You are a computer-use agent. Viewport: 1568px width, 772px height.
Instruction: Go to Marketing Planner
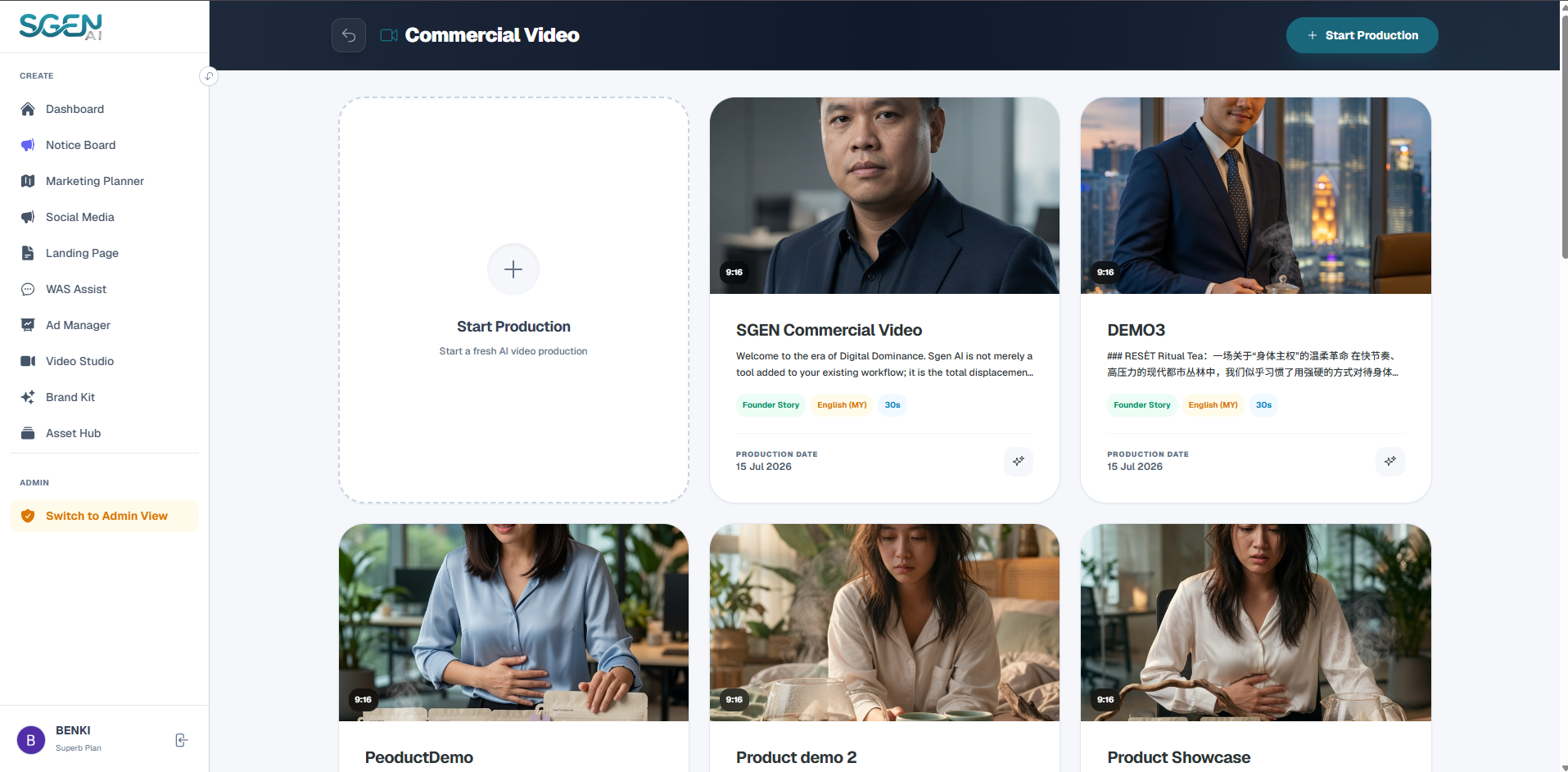[x=104, y=181]
